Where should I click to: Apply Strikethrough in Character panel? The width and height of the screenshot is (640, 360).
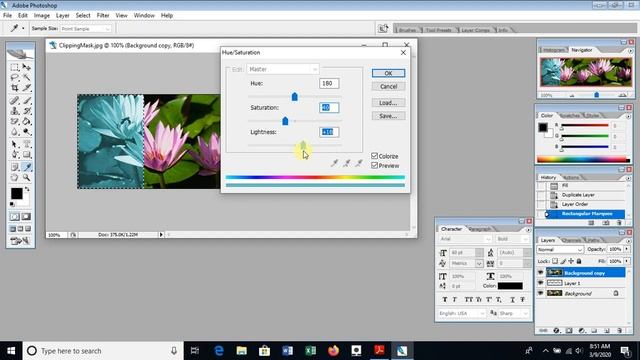click(522, 300)
